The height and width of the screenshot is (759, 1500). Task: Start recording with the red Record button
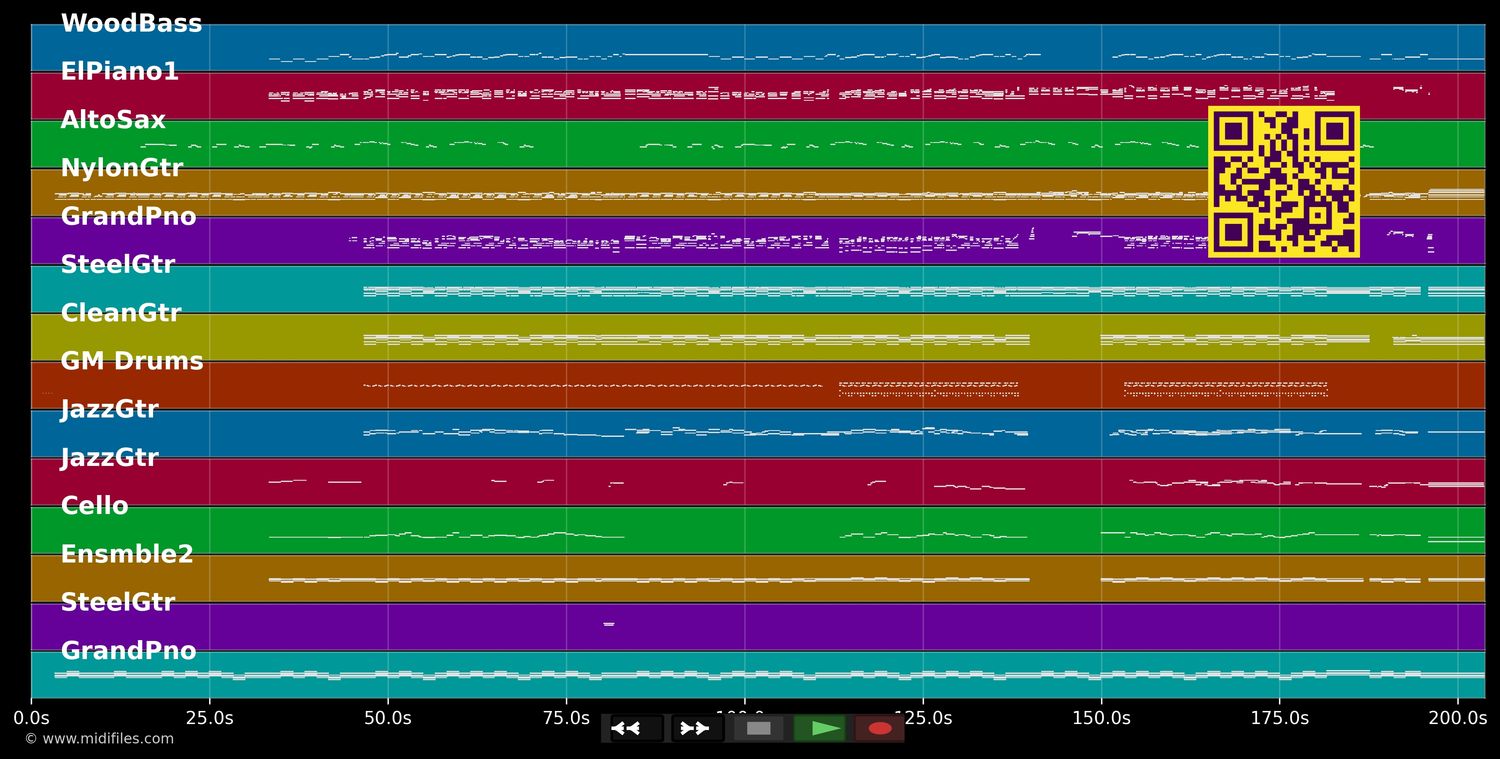[x=880, y=728]
